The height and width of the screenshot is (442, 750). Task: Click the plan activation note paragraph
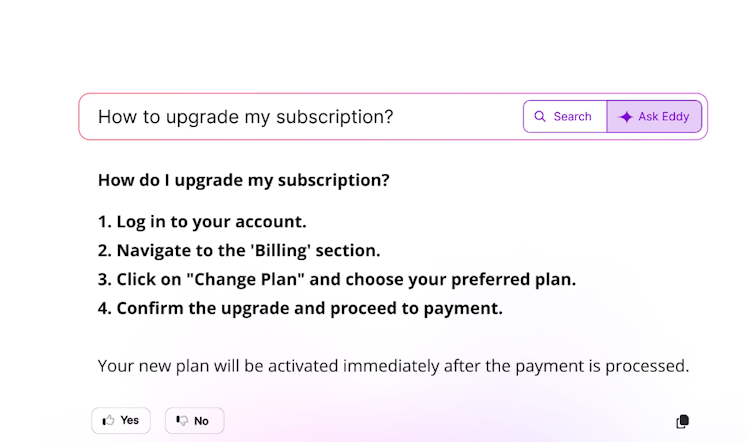[393, 366]
